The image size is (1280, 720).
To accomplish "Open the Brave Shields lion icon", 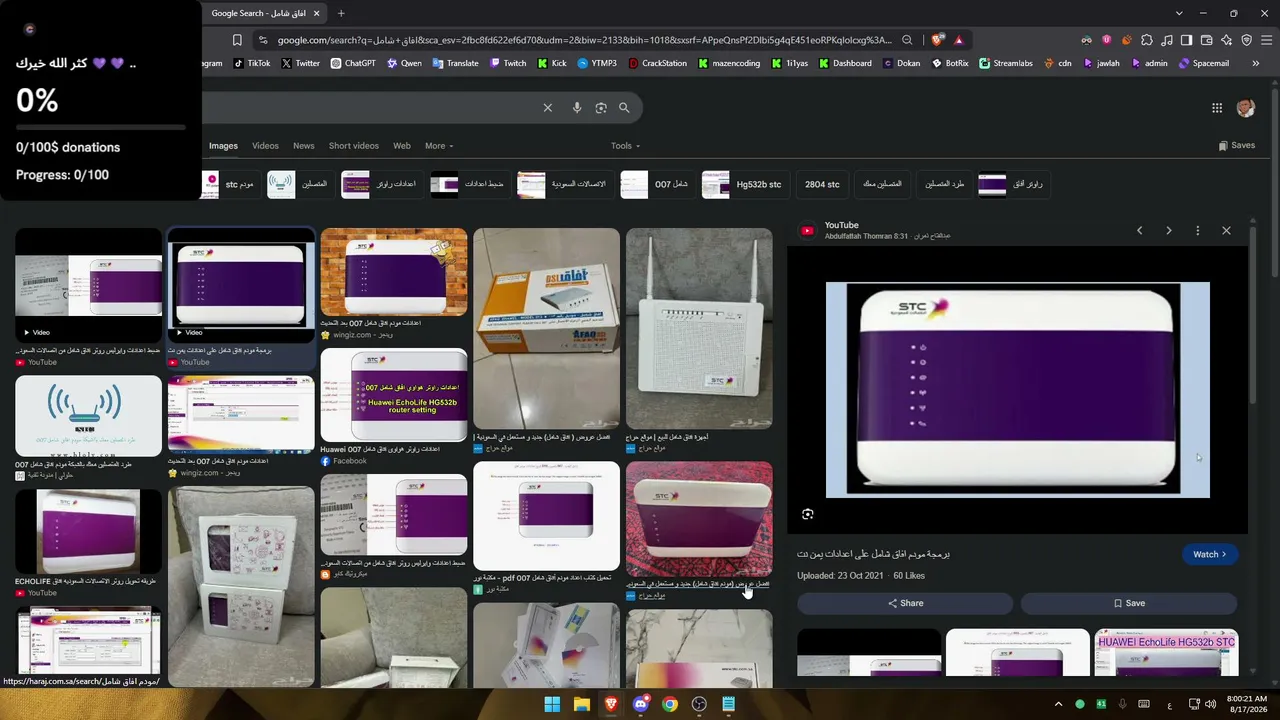I will [937, 40].
